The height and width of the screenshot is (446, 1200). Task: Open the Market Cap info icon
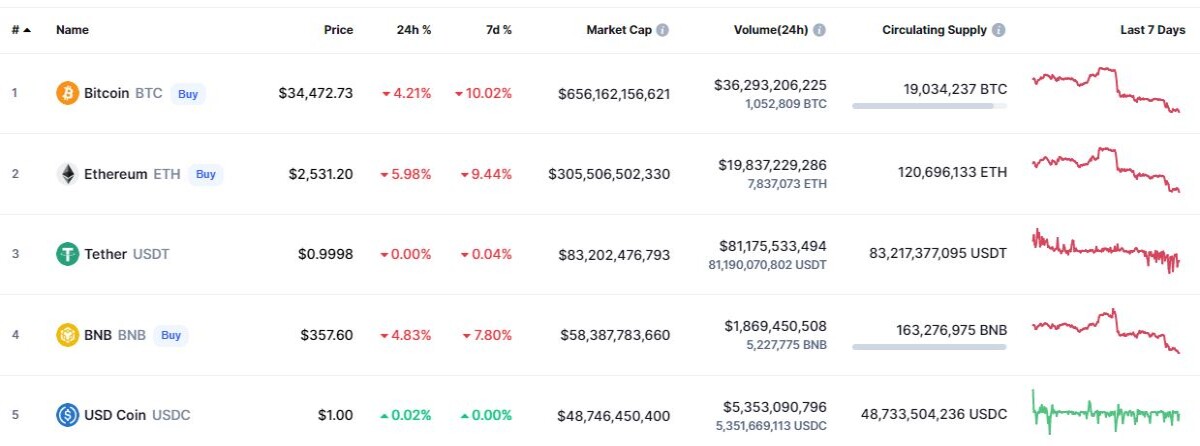tap(663, 30)
